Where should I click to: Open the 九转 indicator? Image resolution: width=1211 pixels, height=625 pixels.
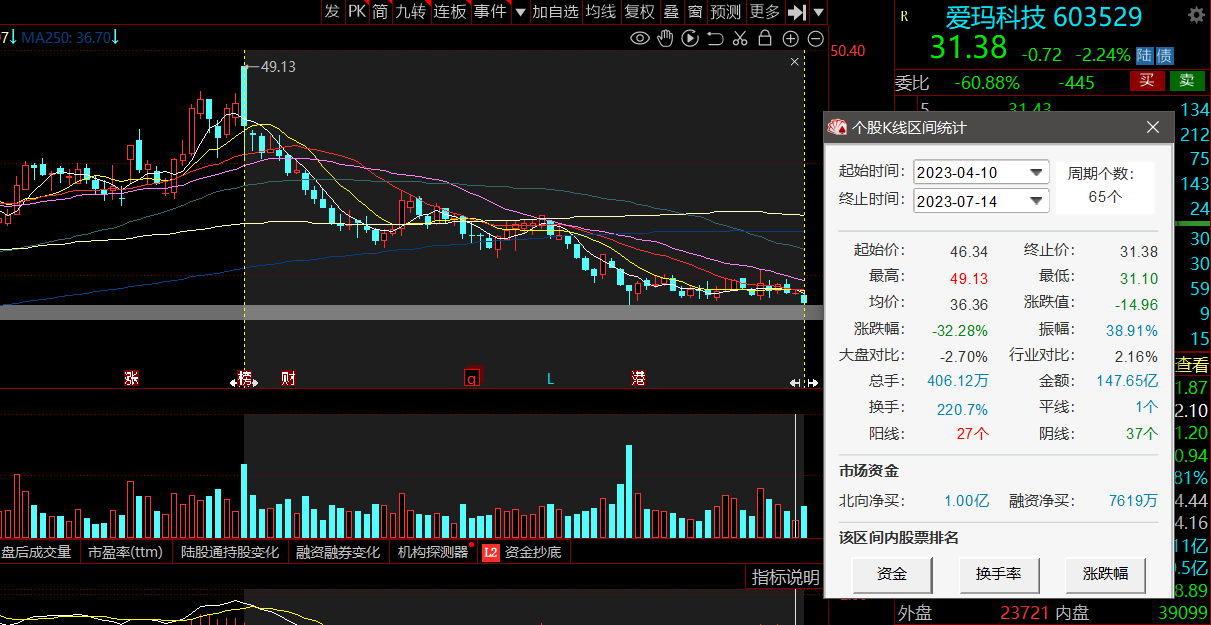[410, 12]
